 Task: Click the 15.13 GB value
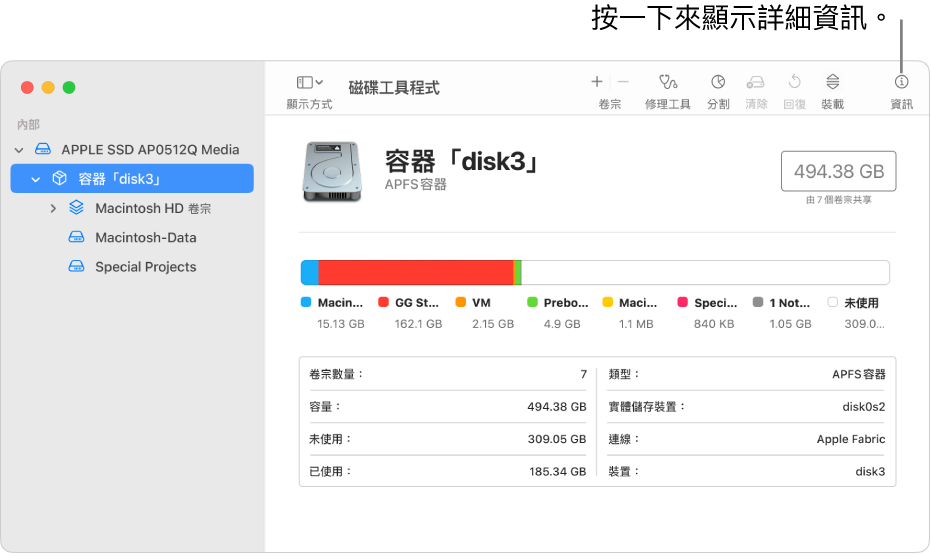[341, 324]
